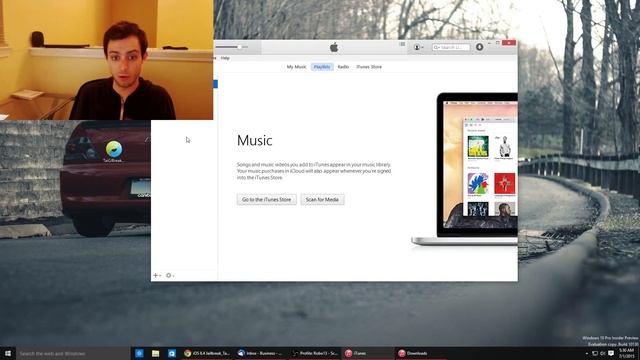Open the sidebar gear settings menu
This screenshot has height=360, width=640.
170,276
